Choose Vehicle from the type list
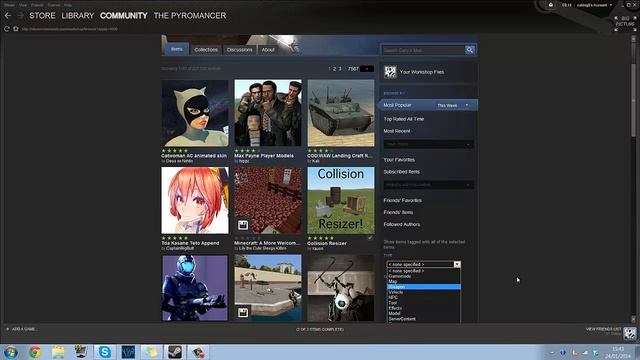The image size is (640, 360). tap(424, 292)
